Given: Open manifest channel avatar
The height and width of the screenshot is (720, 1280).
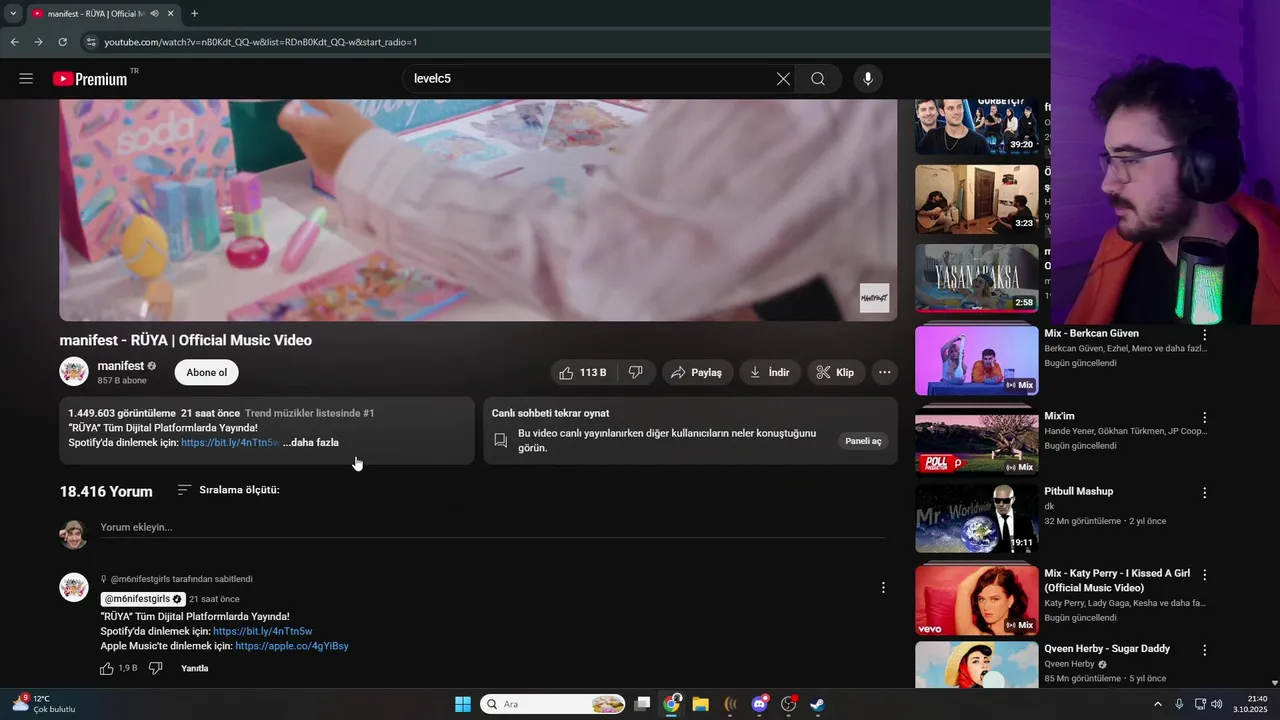Looking at the screenshot, I should coord(74,372).
